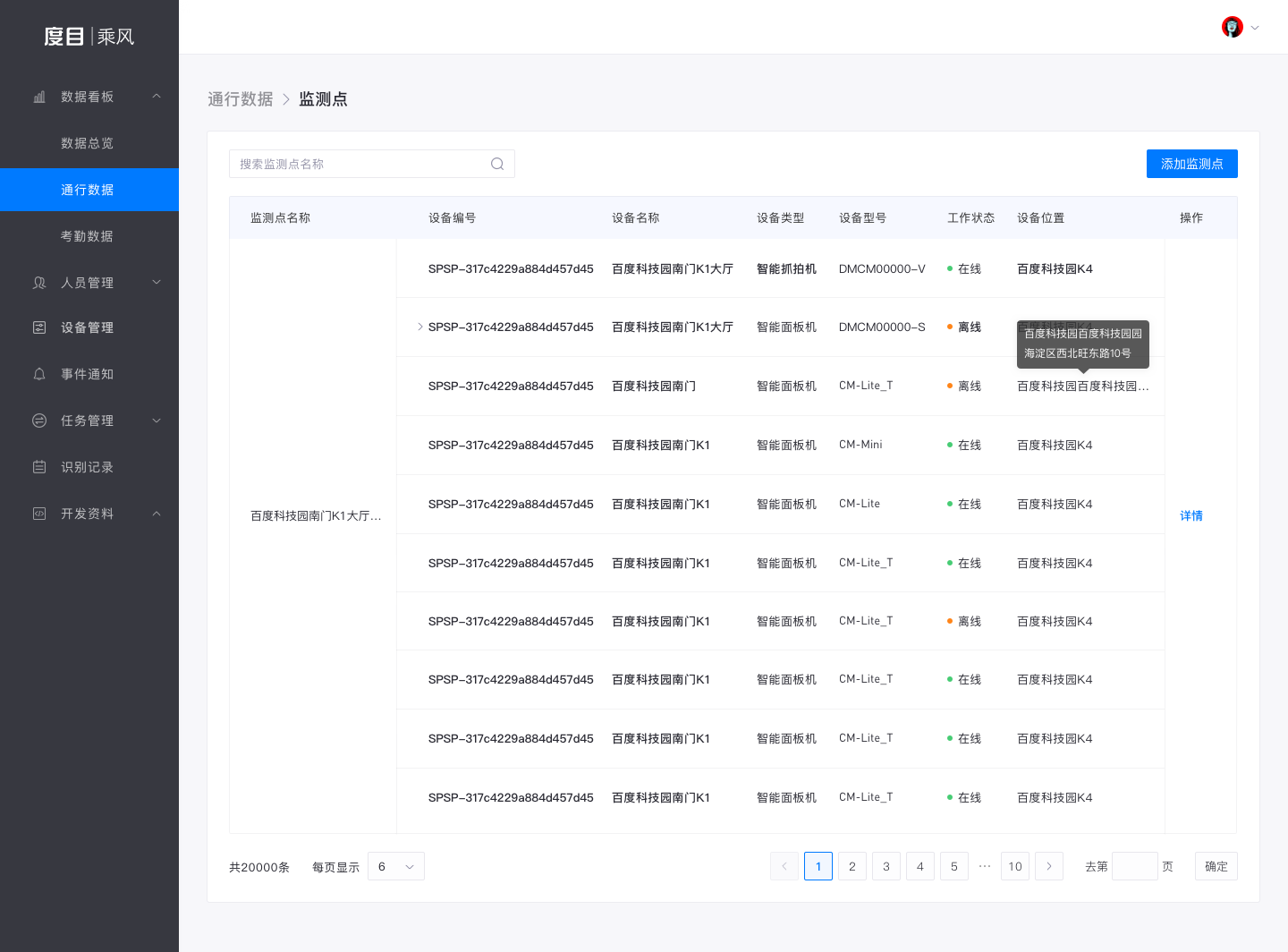Image resolution: width=1288 pixels, height=952 pixels.
Task: Click the 人员管理 people icon
Action: [x=39, y=283]
